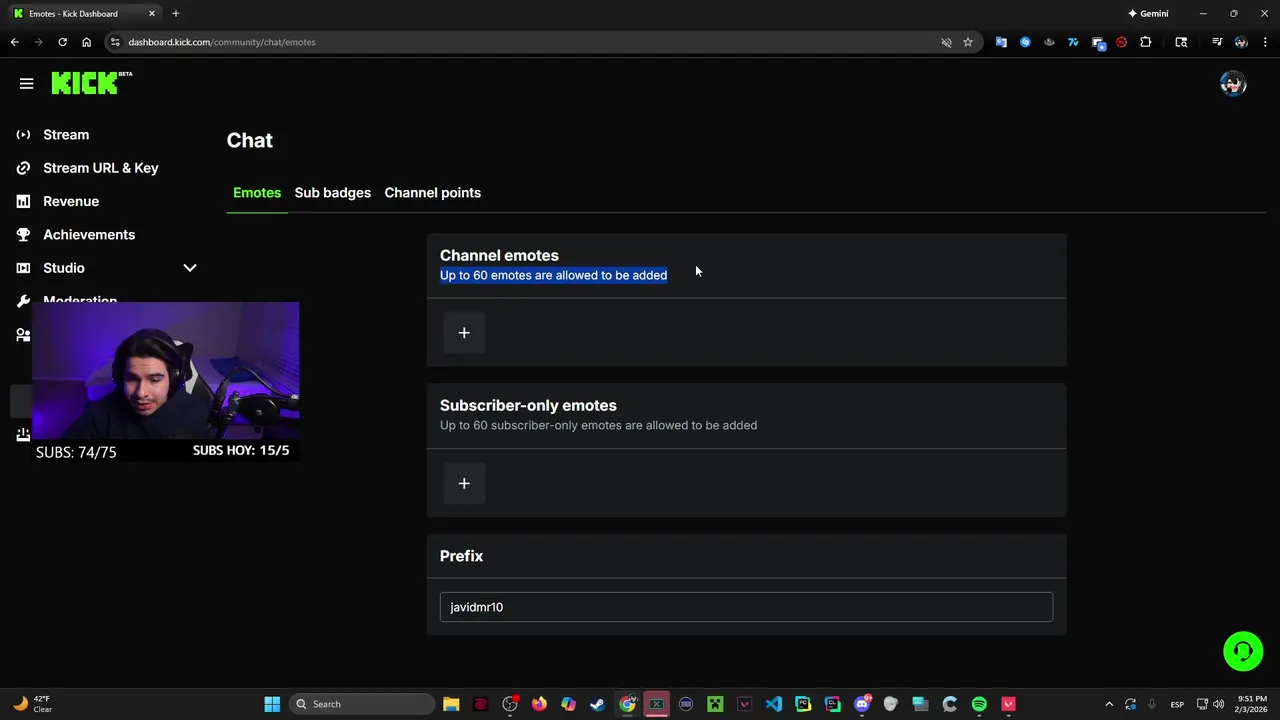This screenshot has width=1280, height=720.
Task: Open the media controls icon in the toolbar
Action: tap(1217, 42)
